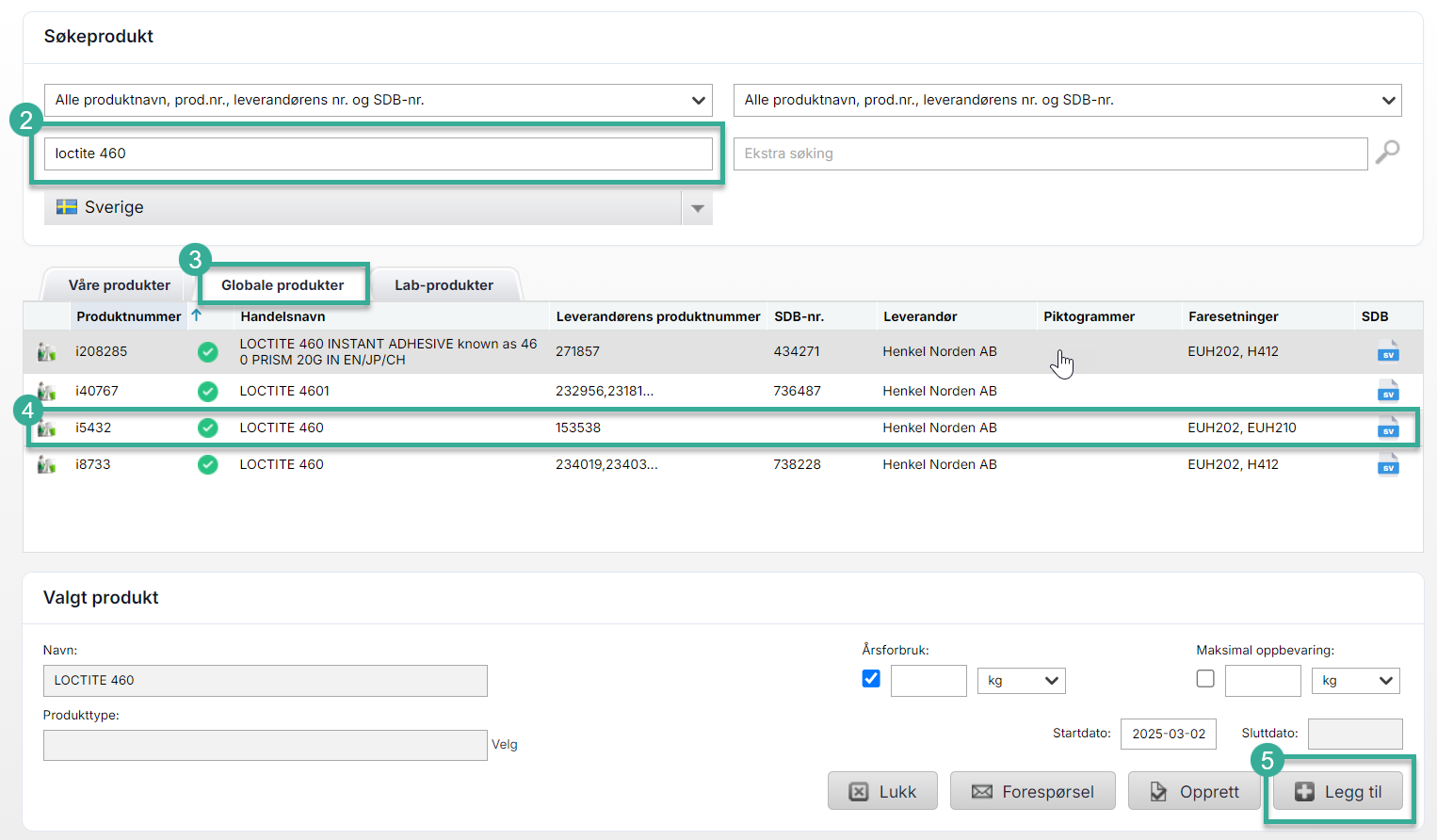Open SDB document icon for i40767
The image size is (1437, 840).
(1388, 391)
